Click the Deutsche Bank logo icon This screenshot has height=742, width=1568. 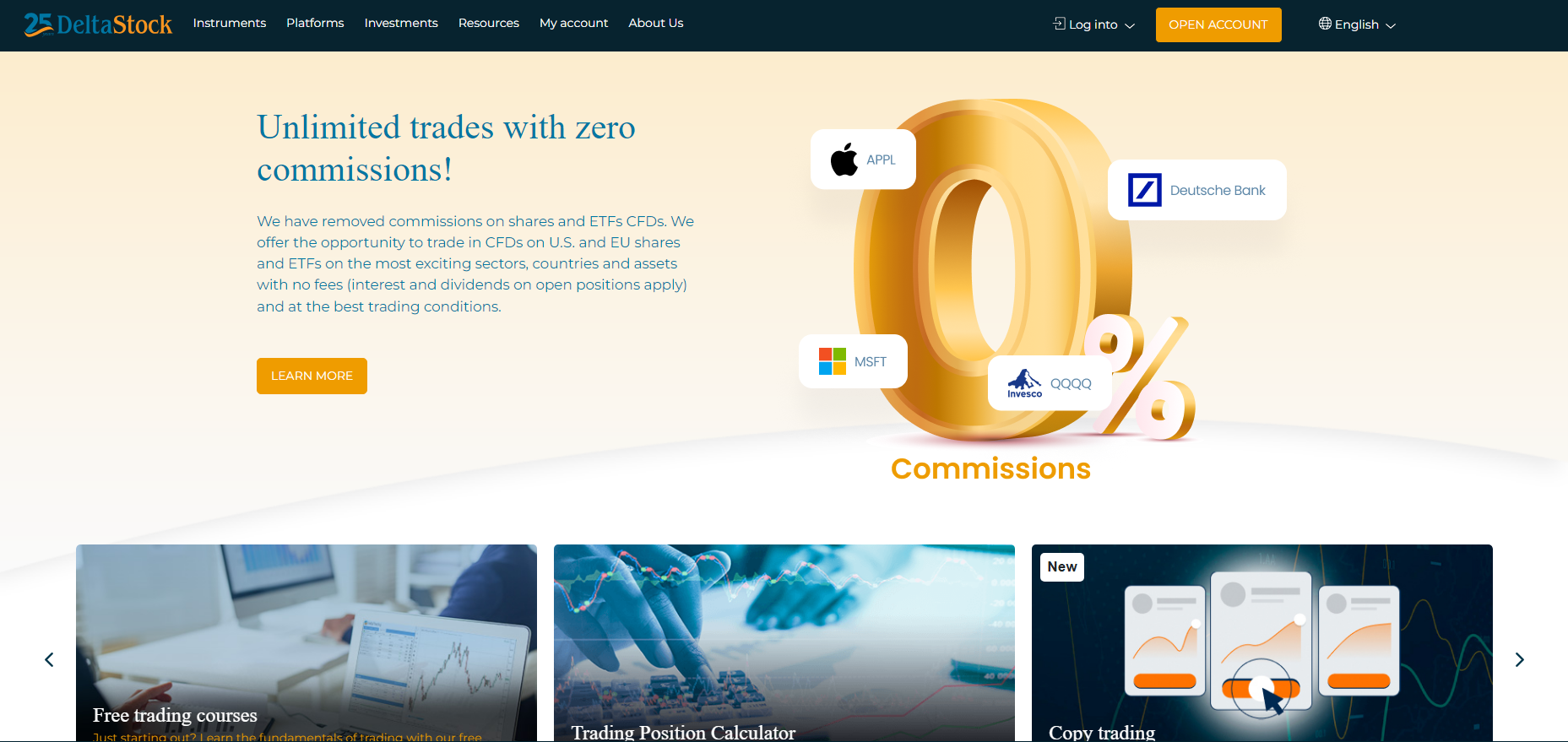(x=1145, y=190)
